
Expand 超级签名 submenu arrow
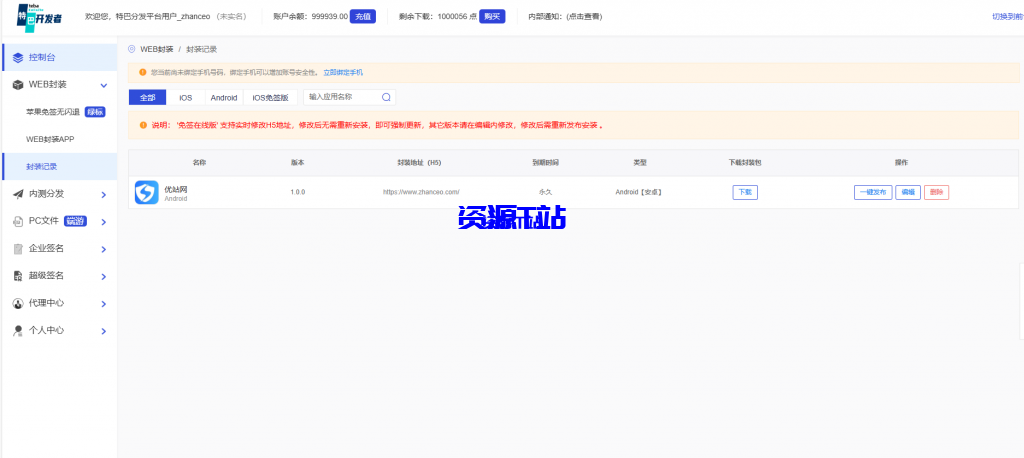(x=104, y=277)
